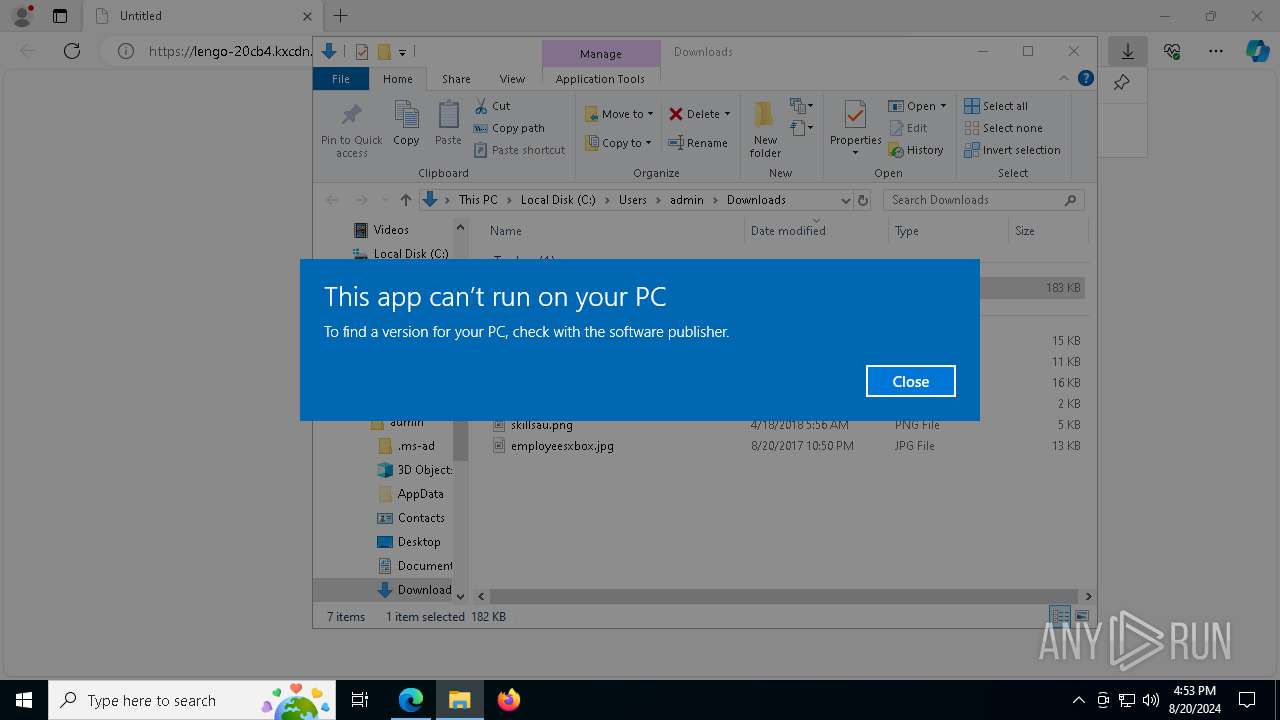Screen dimensions: 1280x720
Task: Click Edit in Open group
Action: pos(908,128)
